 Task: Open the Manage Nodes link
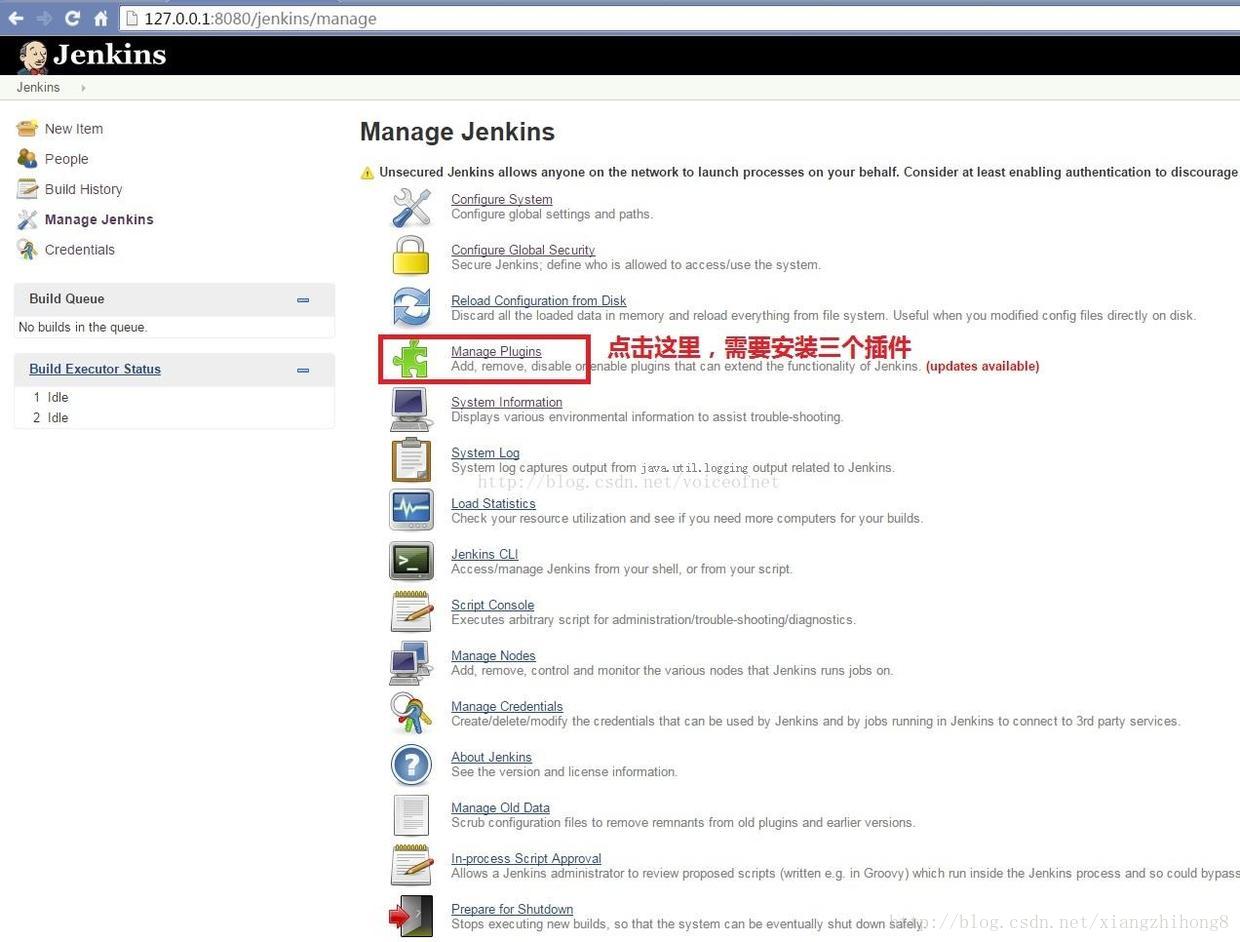click(493, 655)
